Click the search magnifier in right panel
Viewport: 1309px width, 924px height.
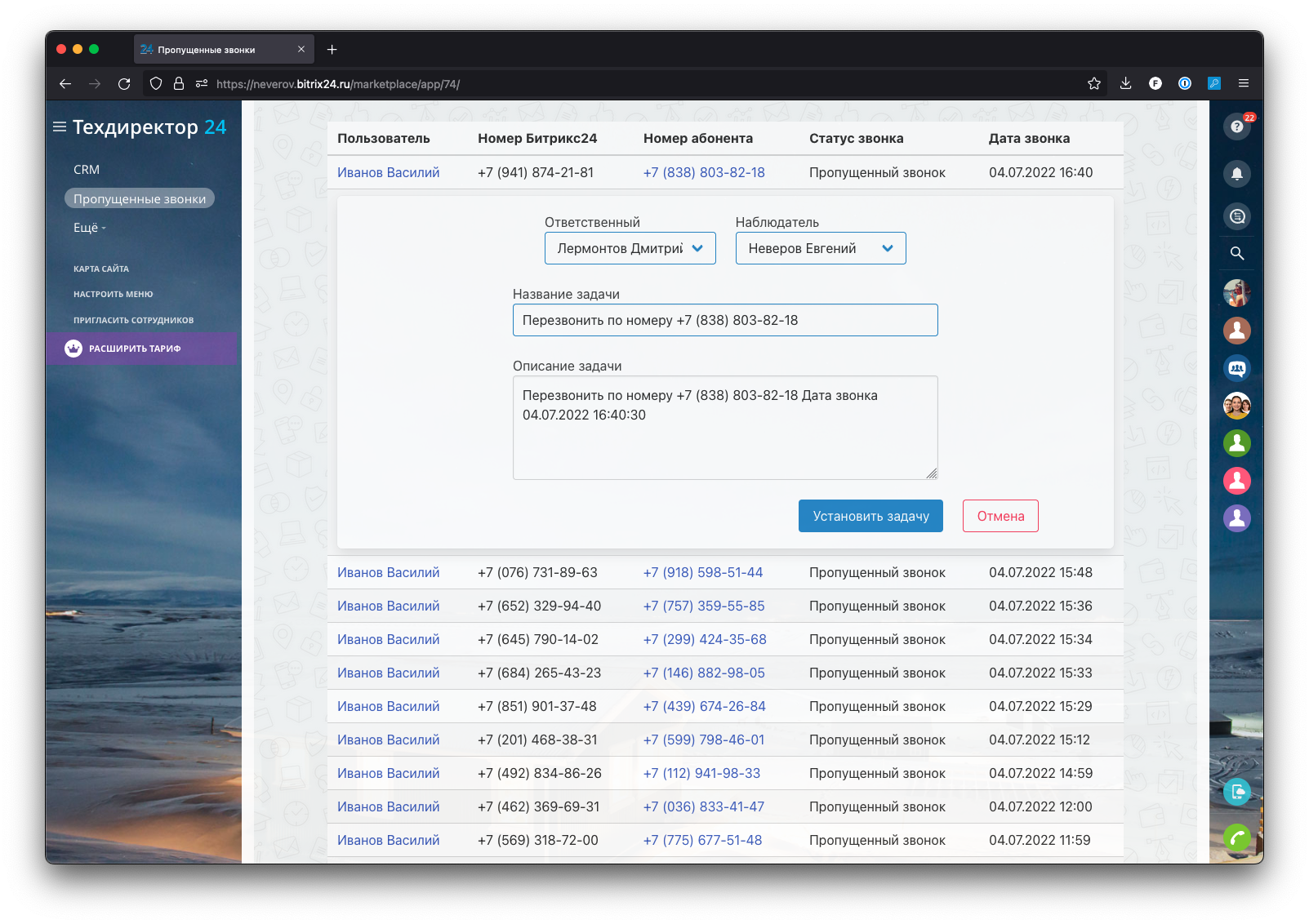point(1236,253)
